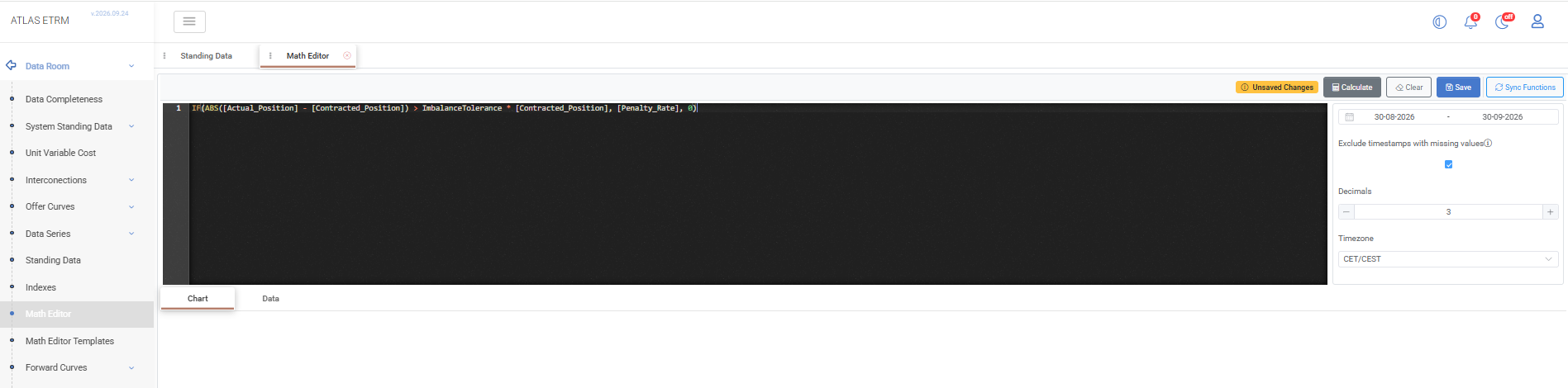Select the Math Editor tab
Viewport: 1568px width, 388px height.
307,56
